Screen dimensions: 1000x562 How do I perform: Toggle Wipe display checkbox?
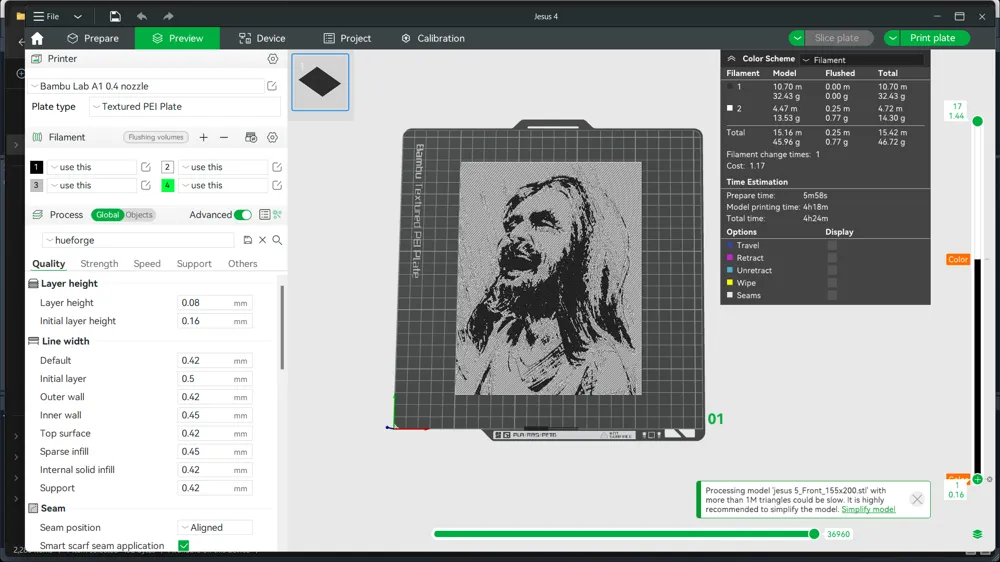coord(832,283)
